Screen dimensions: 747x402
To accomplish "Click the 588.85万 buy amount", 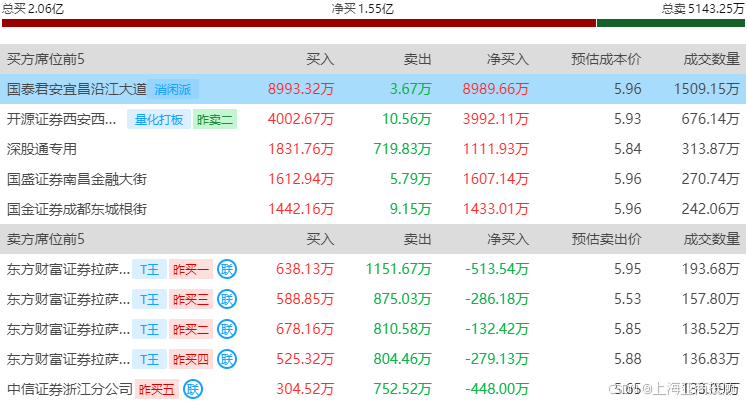I will coord(305,300).
